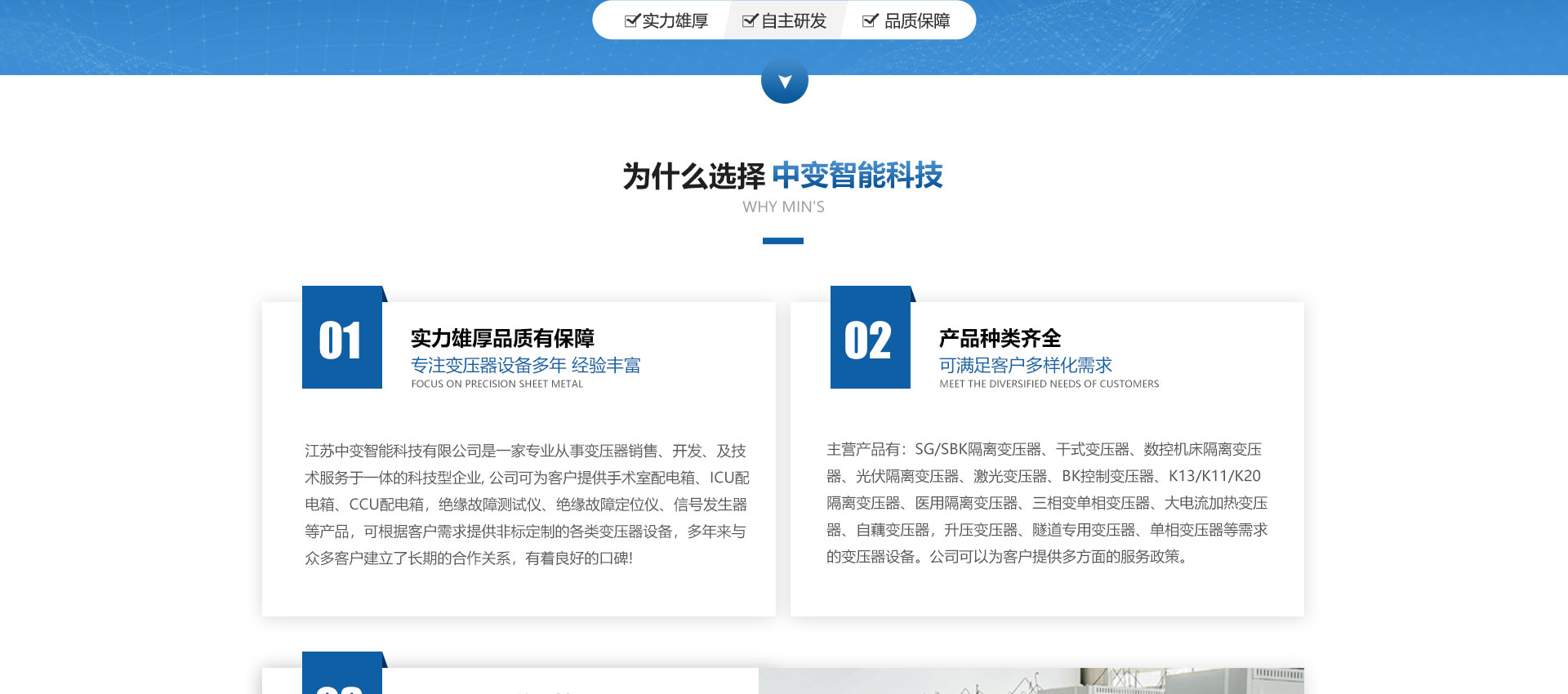Click MEET THE DIVERSIFIED NEEDS OF CUSTOMERS text

pos(1049,384)
